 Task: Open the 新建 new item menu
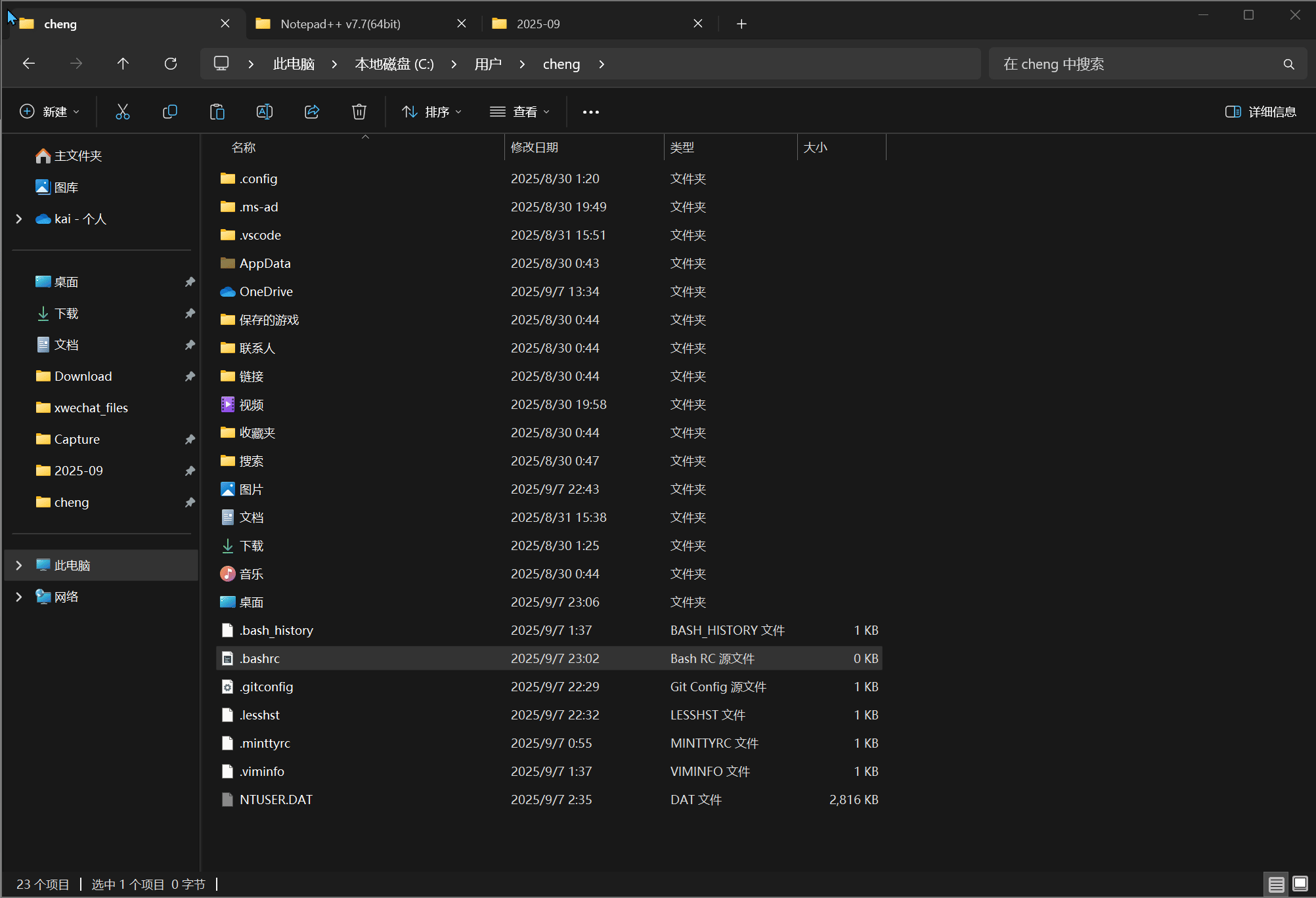[49, 111]
